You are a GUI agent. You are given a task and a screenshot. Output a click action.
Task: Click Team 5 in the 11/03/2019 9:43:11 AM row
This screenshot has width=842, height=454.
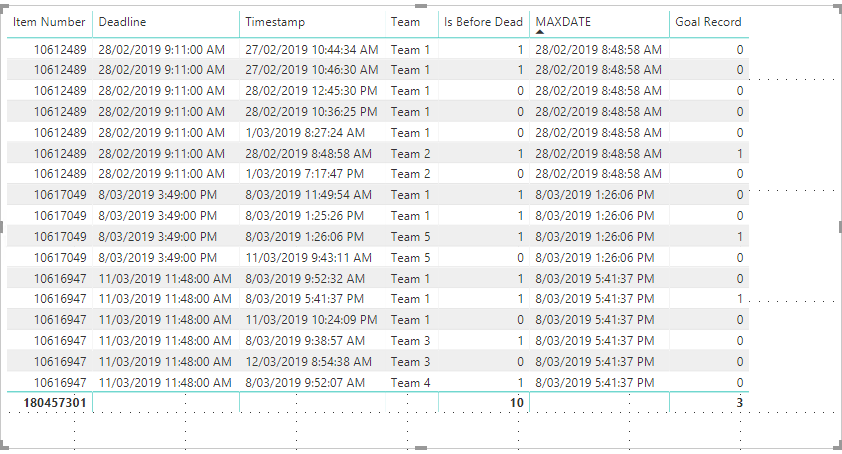(410, 258)
